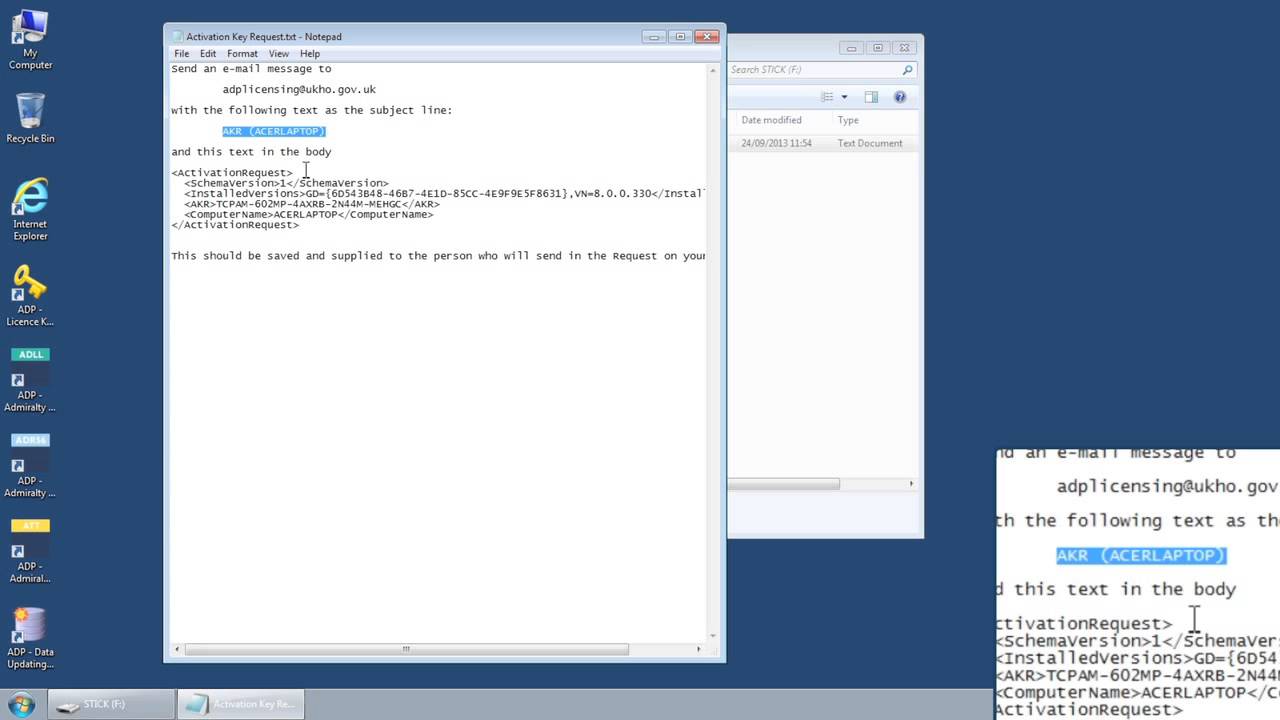Maximize the Notepad window
The height and width of the screenshot is (720, 1280).
pyautogui.click(x=680, y=37)
